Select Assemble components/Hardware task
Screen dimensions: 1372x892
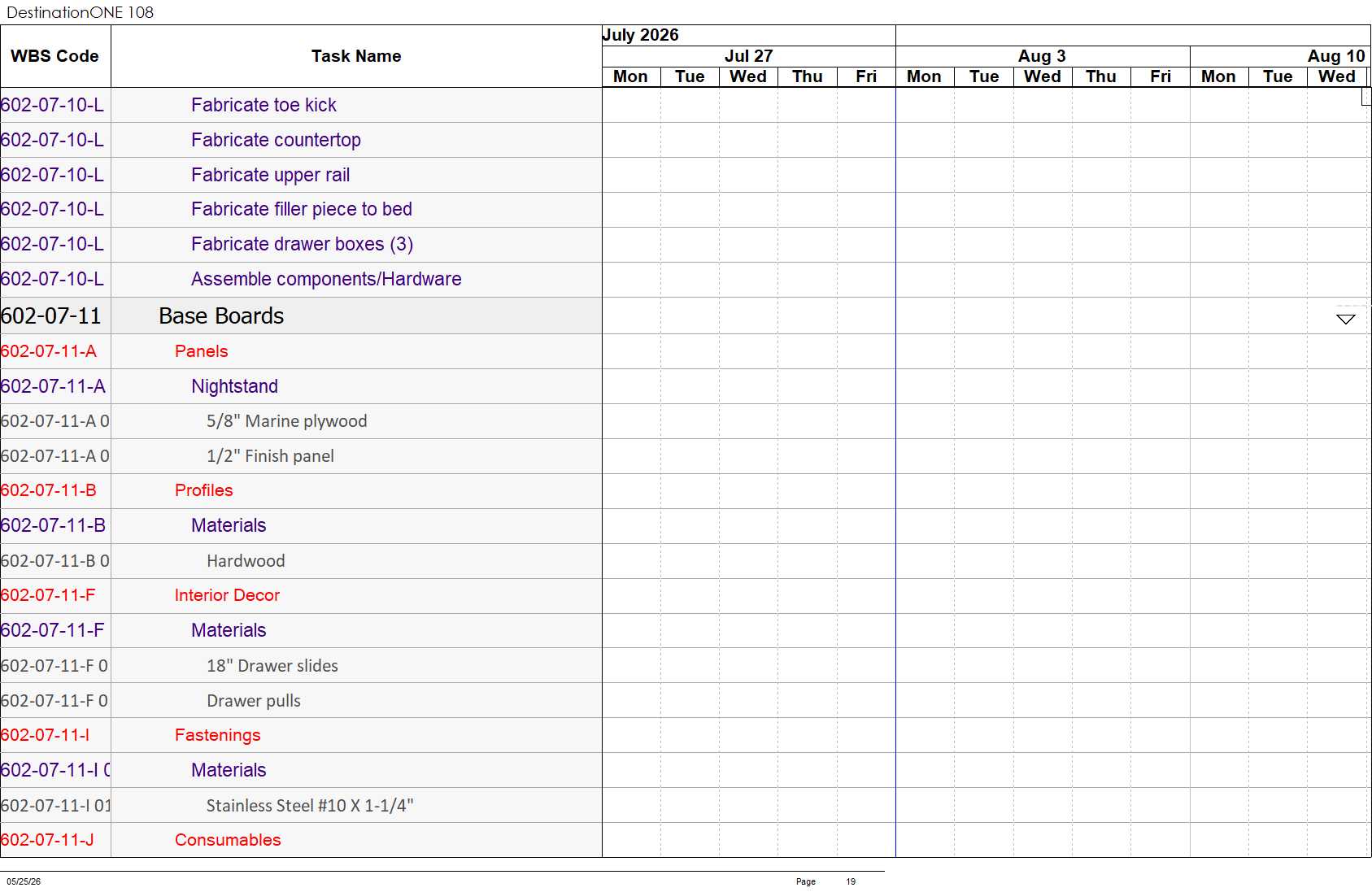pos(326,279)
